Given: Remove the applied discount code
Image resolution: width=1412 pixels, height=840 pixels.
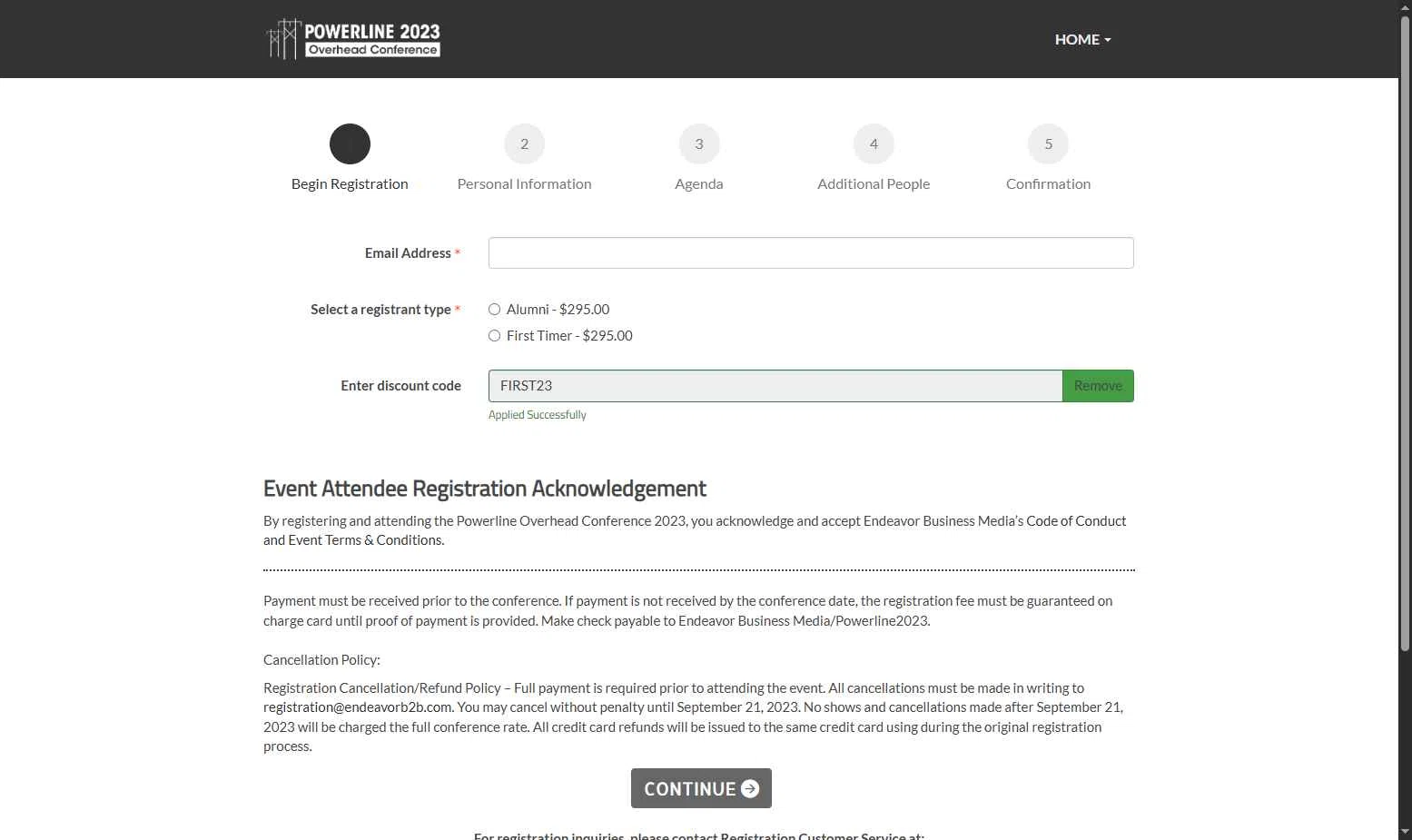Looking at the screenshot, I should click(x=1098, y=386).
